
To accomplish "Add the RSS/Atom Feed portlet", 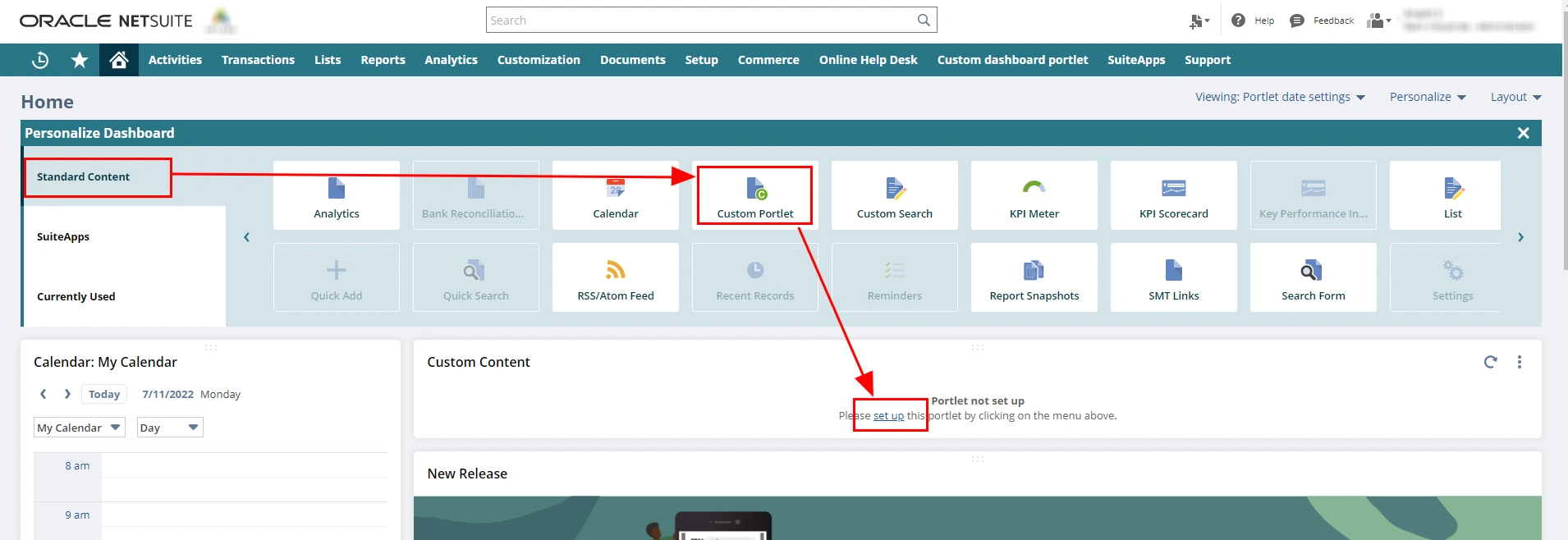I will point(615,278).
